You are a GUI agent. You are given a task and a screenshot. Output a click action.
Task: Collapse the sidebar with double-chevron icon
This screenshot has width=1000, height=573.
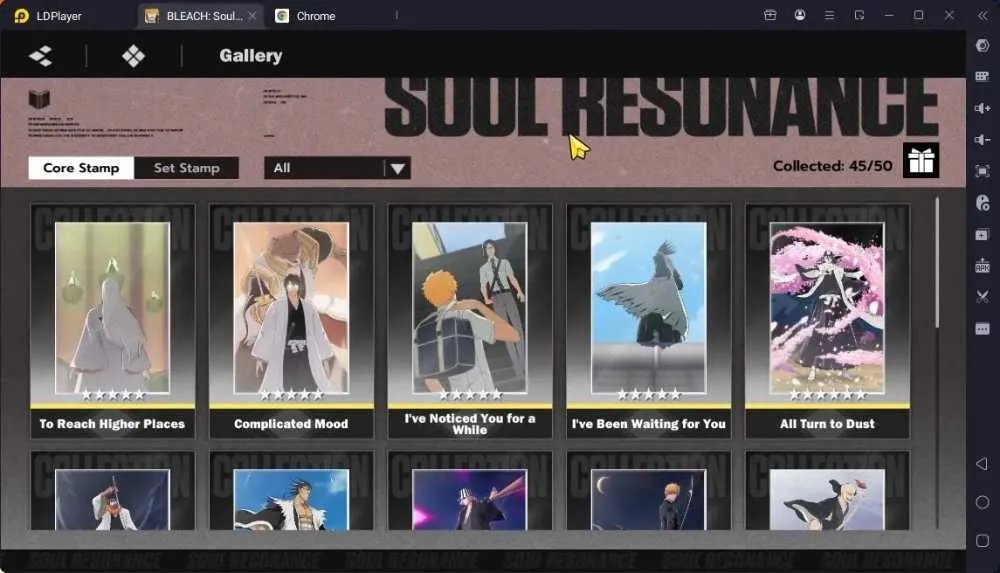click(x=982, y=15)
